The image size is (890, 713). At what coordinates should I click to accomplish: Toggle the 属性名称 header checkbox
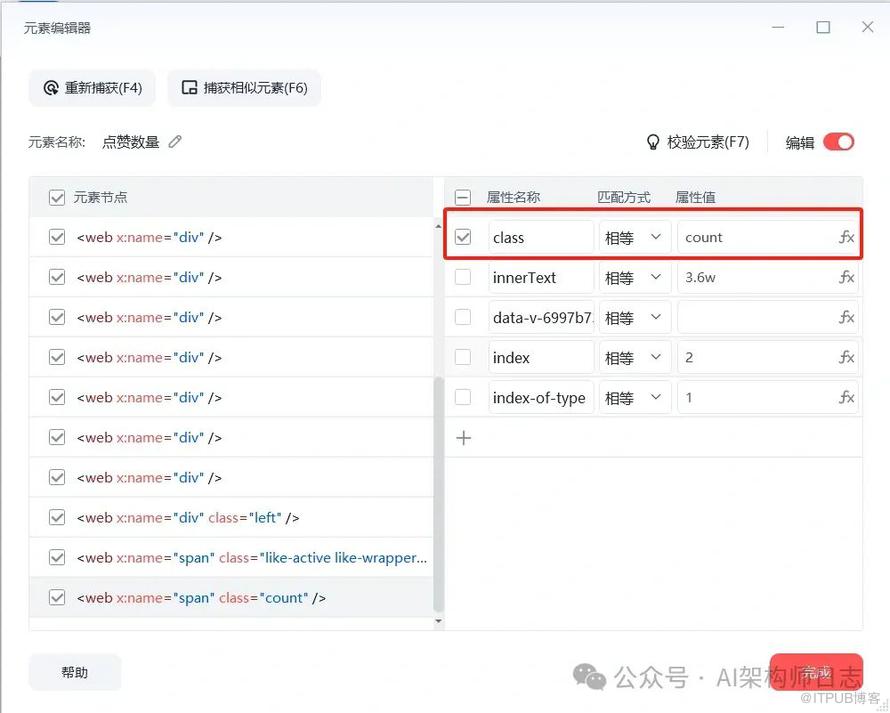click(463, 198)
